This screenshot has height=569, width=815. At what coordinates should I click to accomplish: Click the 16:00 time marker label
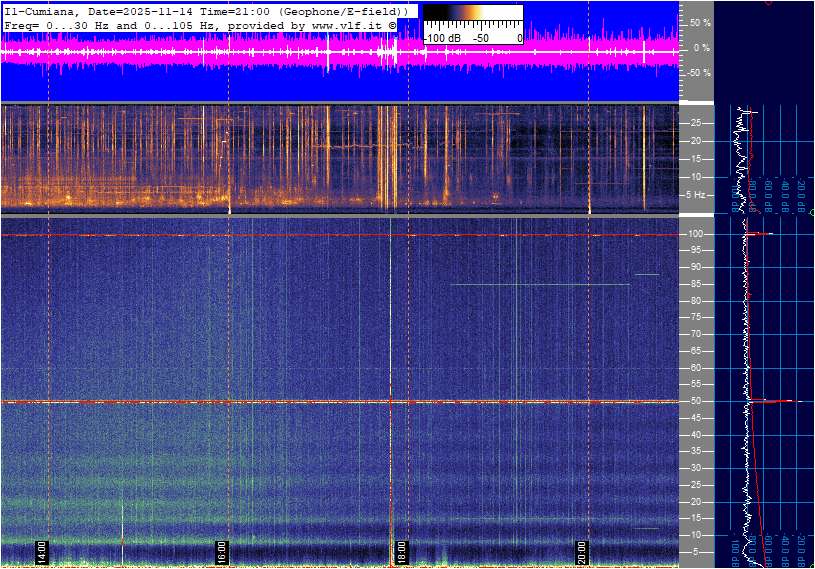click(222, 551)
